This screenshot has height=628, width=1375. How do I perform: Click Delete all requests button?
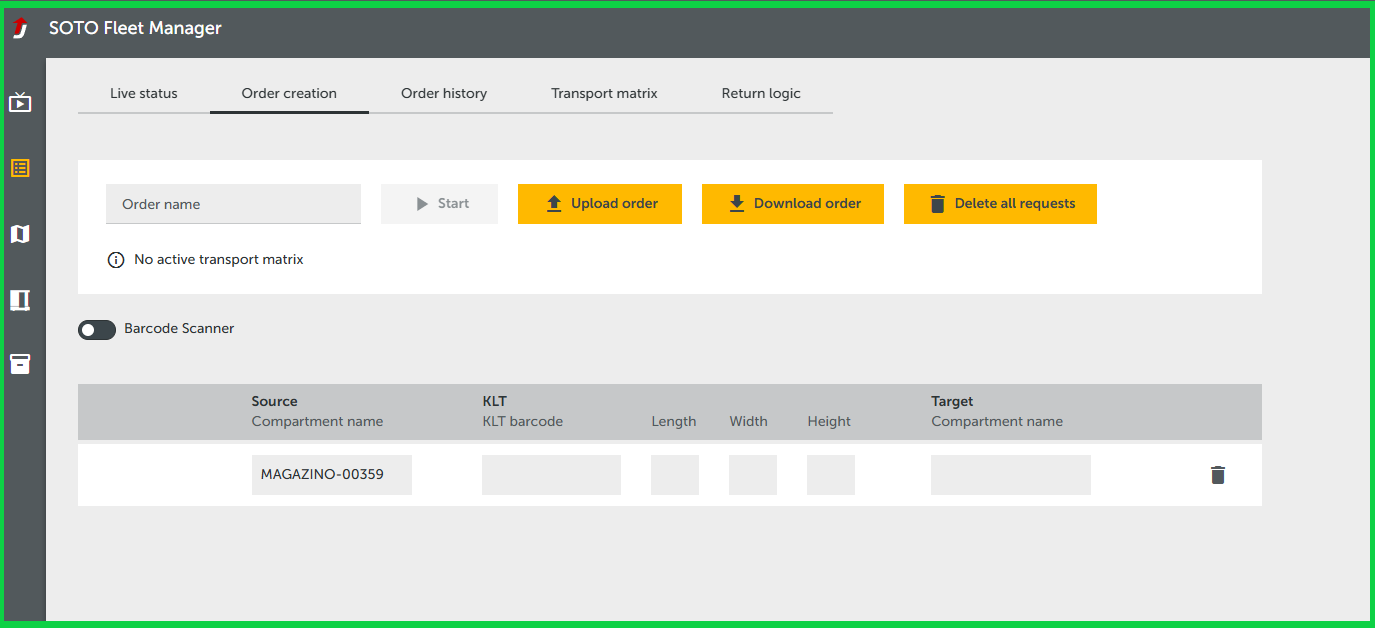[1000, 204]
